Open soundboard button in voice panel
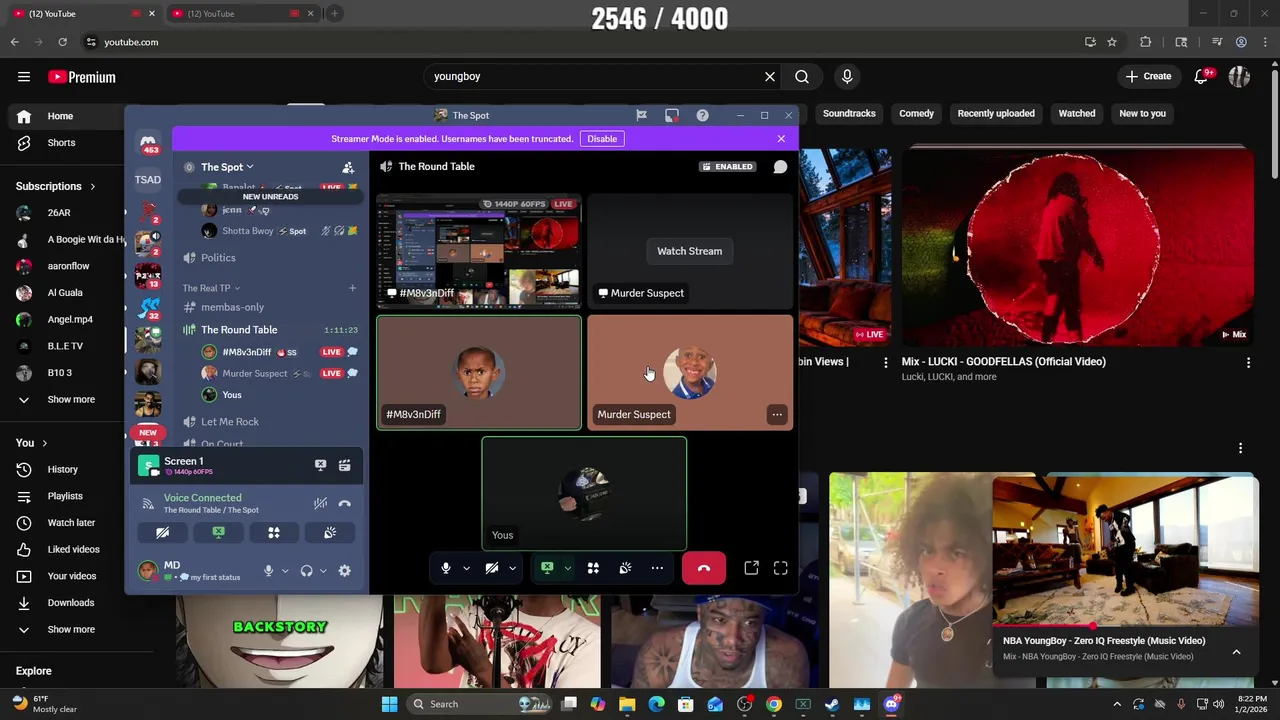The width and height of the screenshot is (1280, 720). pos(330,533)
